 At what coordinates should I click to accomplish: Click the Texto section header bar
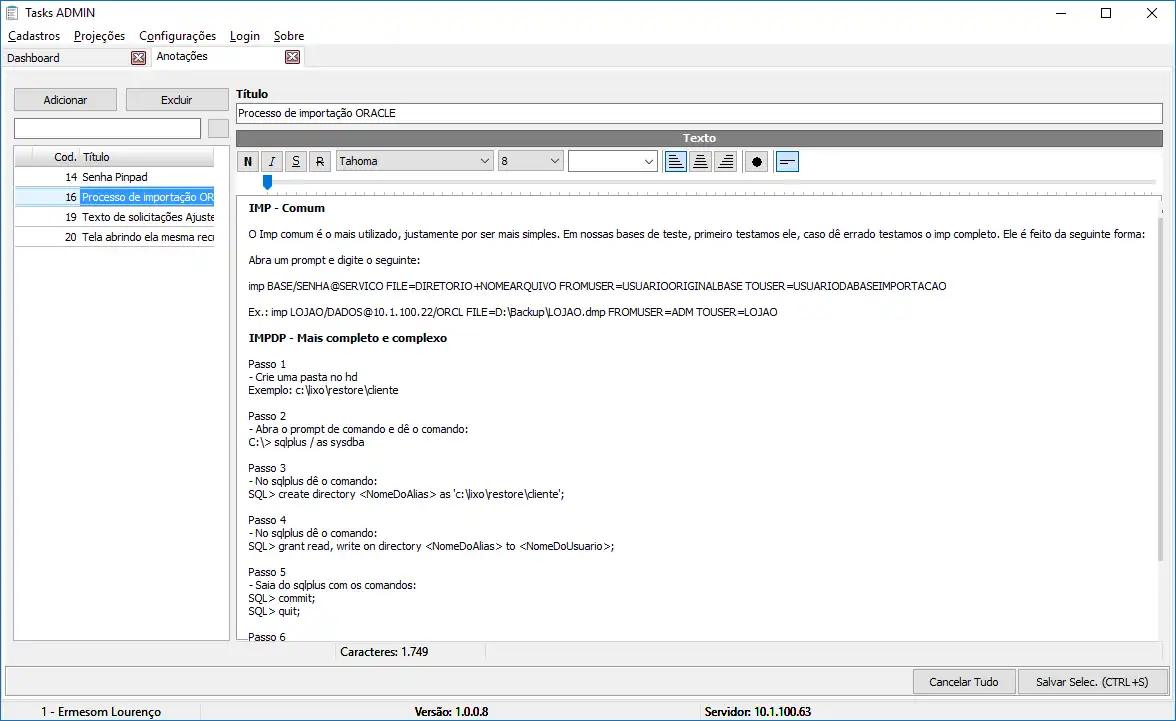(699, 138)
